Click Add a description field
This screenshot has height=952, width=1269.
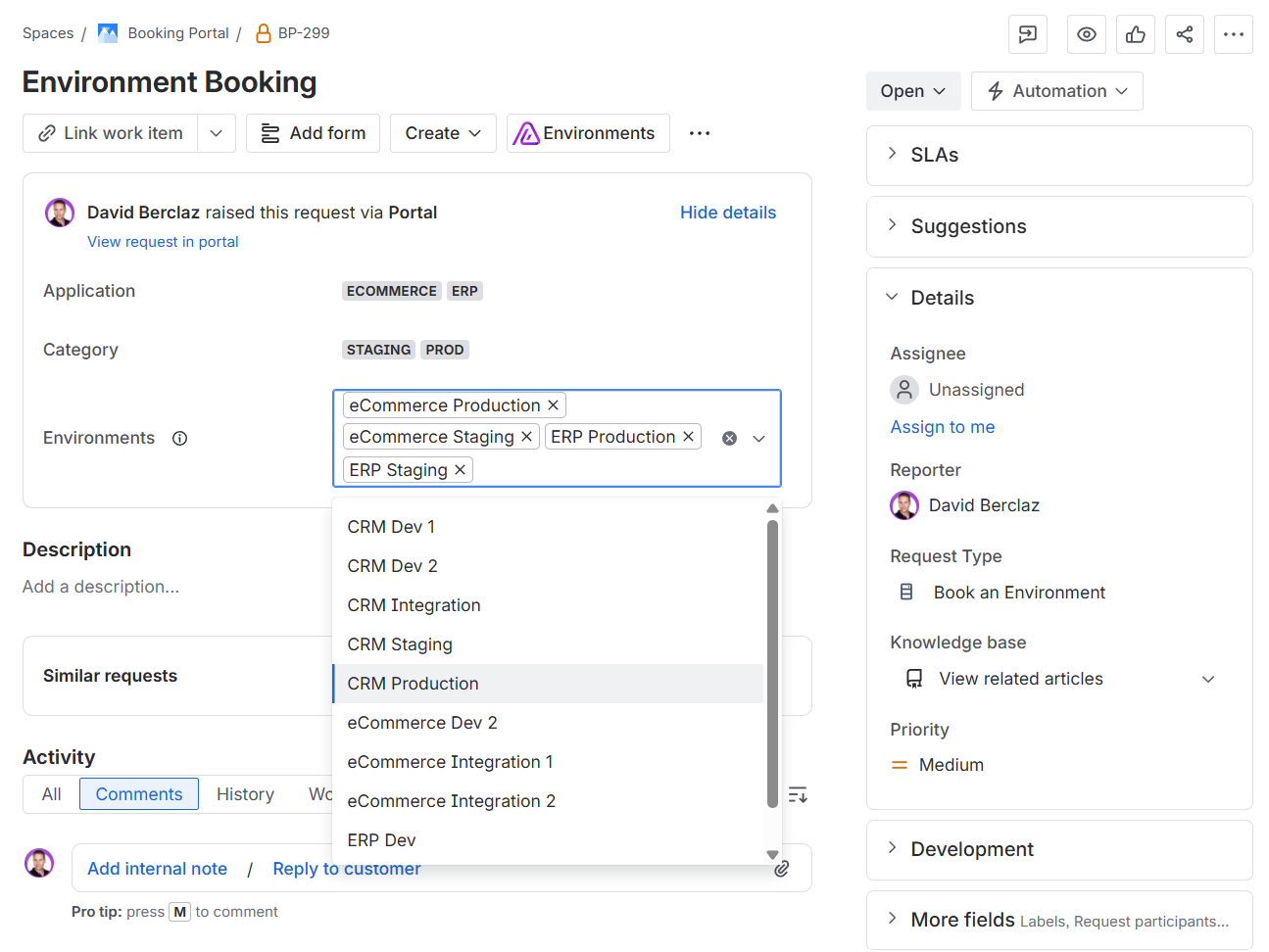101,587
